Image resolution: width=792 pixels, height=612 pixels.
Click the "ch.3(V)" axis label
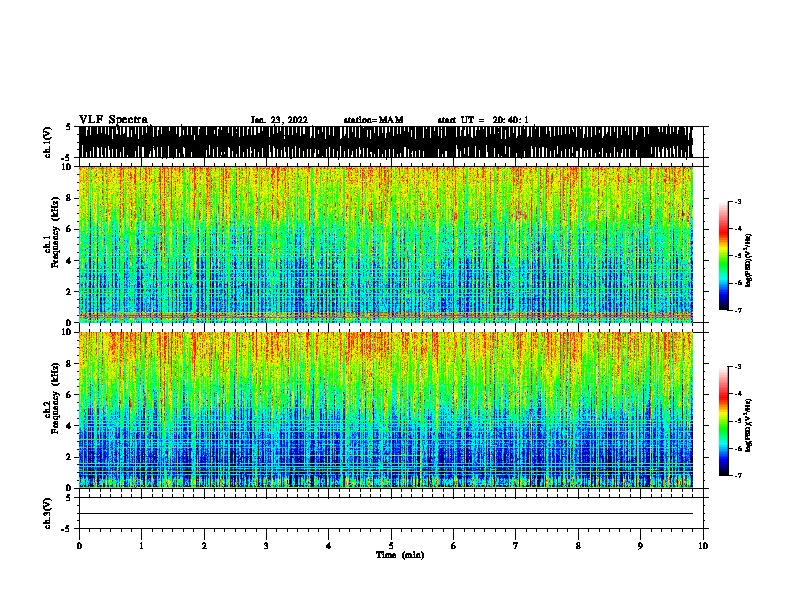click(48, 513)
